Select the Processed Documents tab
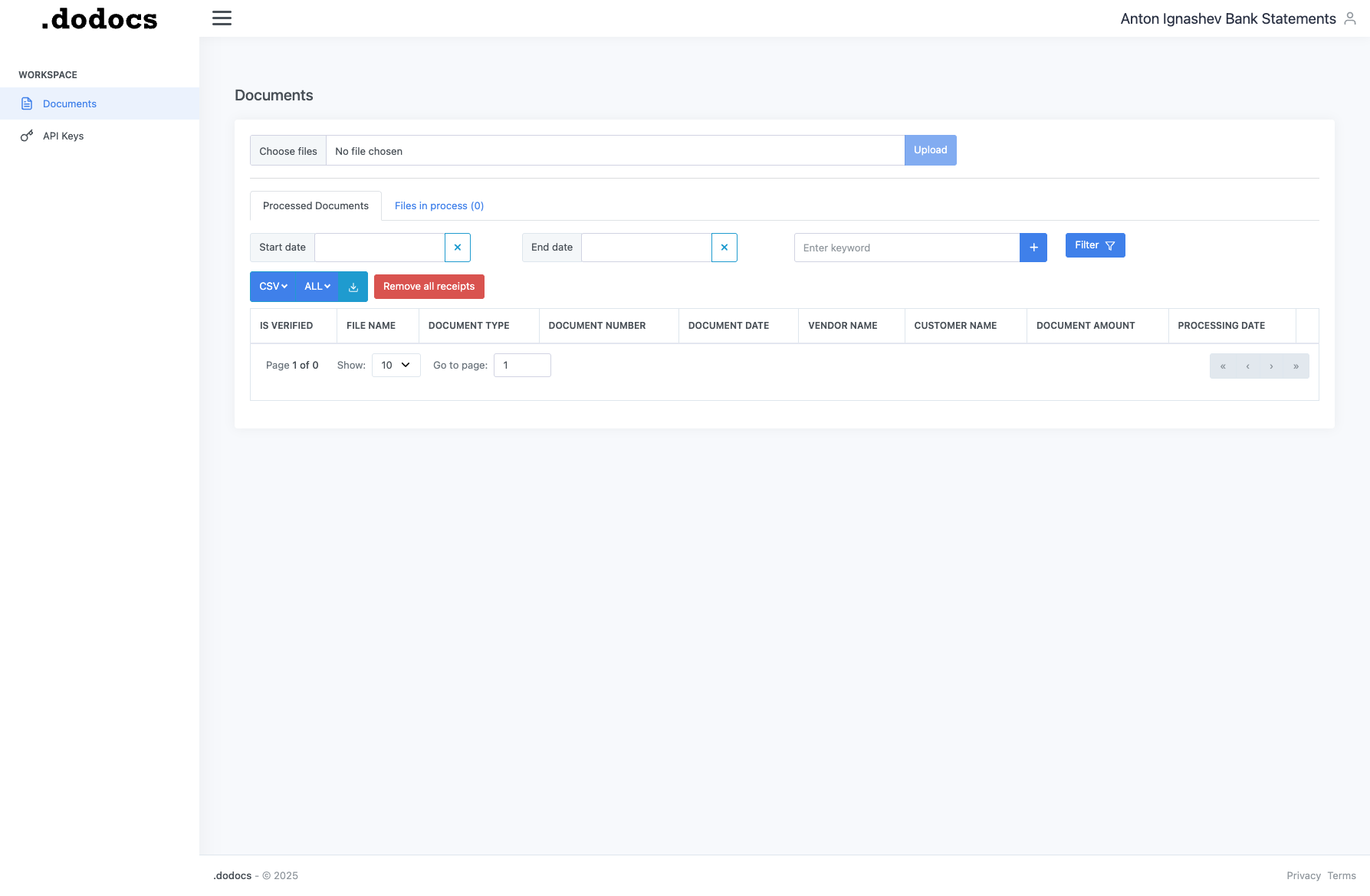The image size is (1370, 896). (315, 205)
